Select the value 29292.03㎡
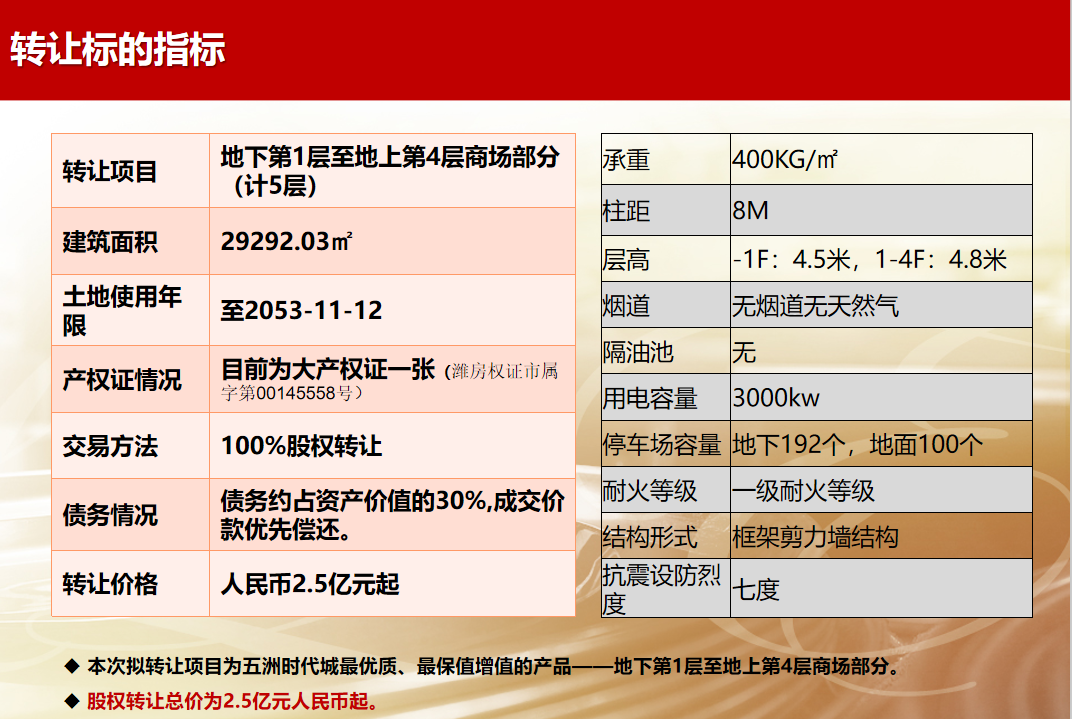Image resolution: width=1072 pixels, height=719 pixels. [x=286, y=241]
